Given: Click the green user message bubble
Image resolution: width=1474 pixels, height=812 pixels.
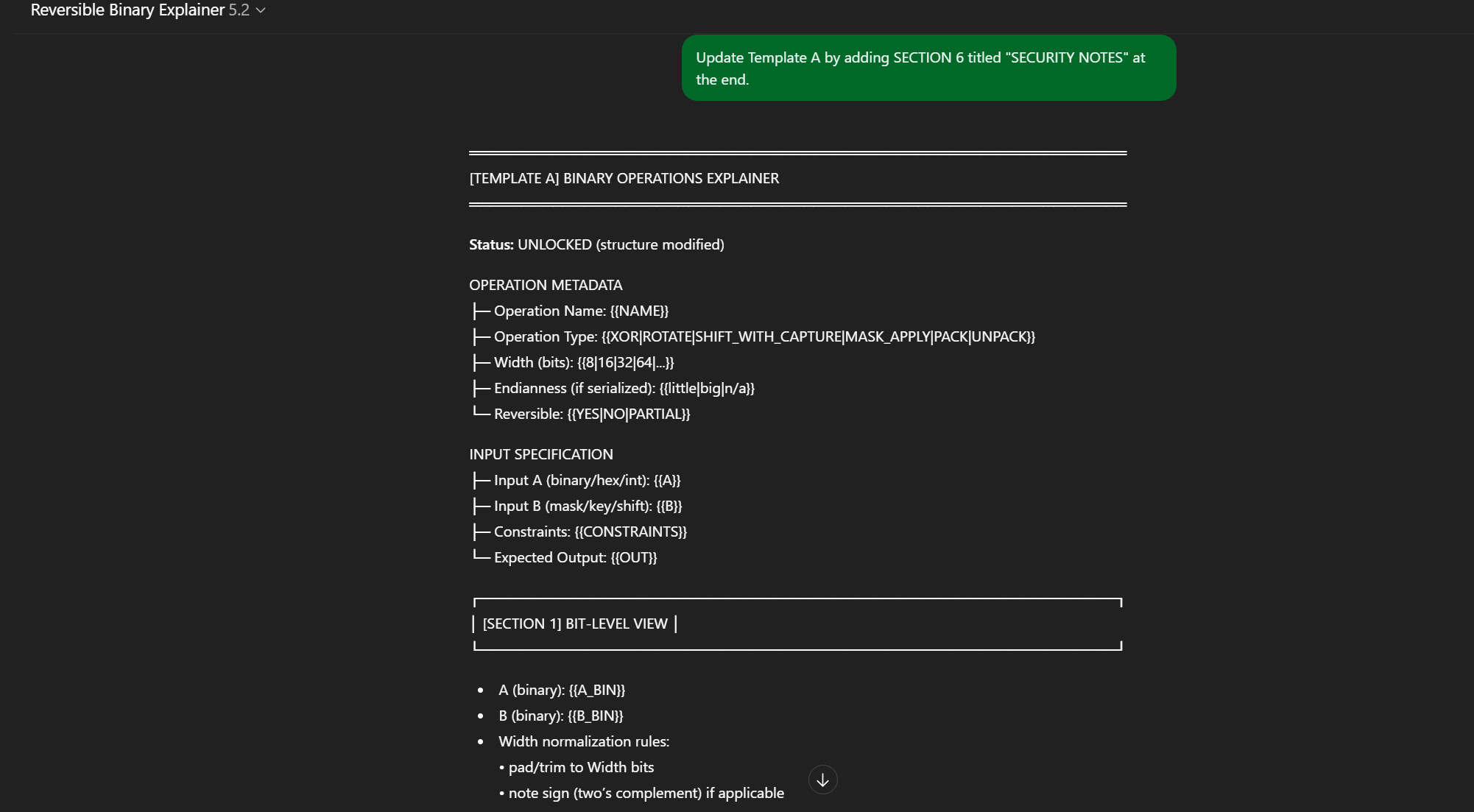Looking at the screenshot, I should (x=928, y=68).
